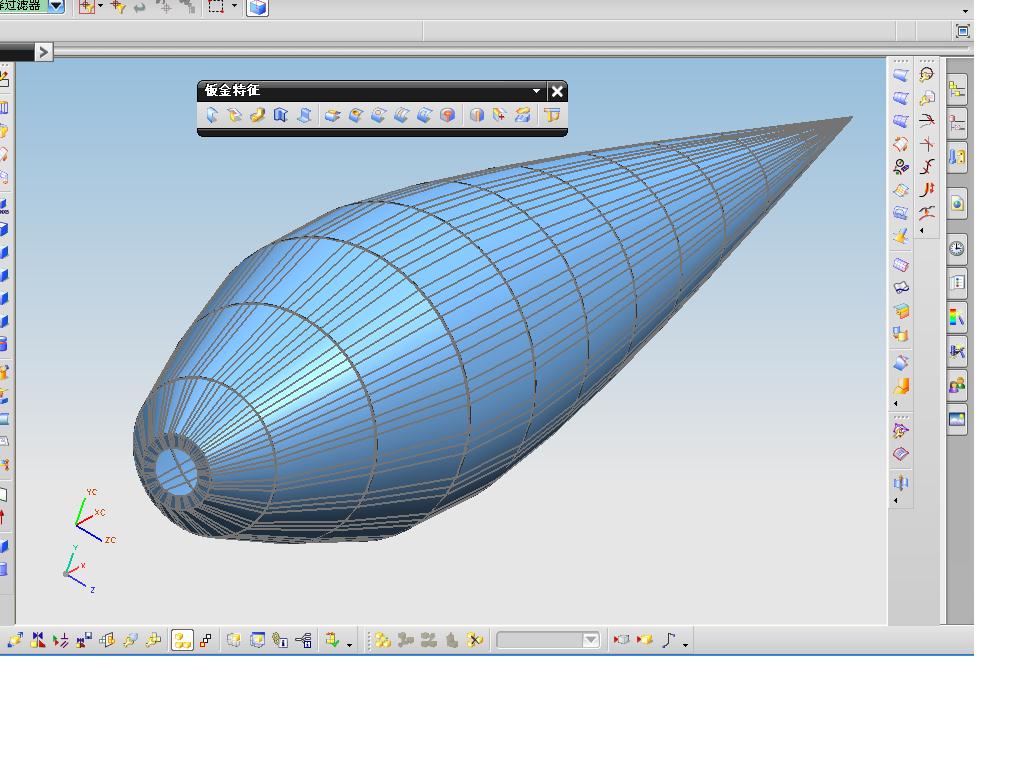Click the full screen icon at top right

click(x=963, y=31)
